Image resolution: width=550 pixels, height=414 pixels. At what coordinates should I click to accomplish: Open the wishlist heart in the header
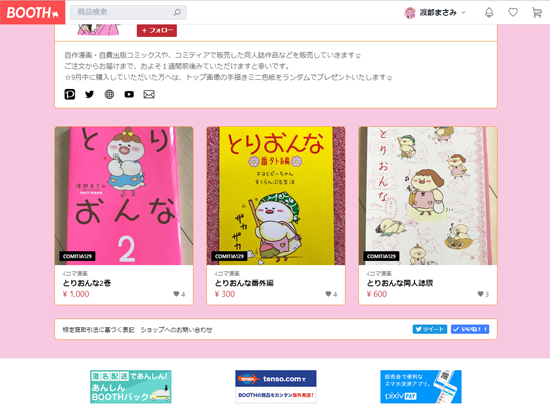[513, 13]
